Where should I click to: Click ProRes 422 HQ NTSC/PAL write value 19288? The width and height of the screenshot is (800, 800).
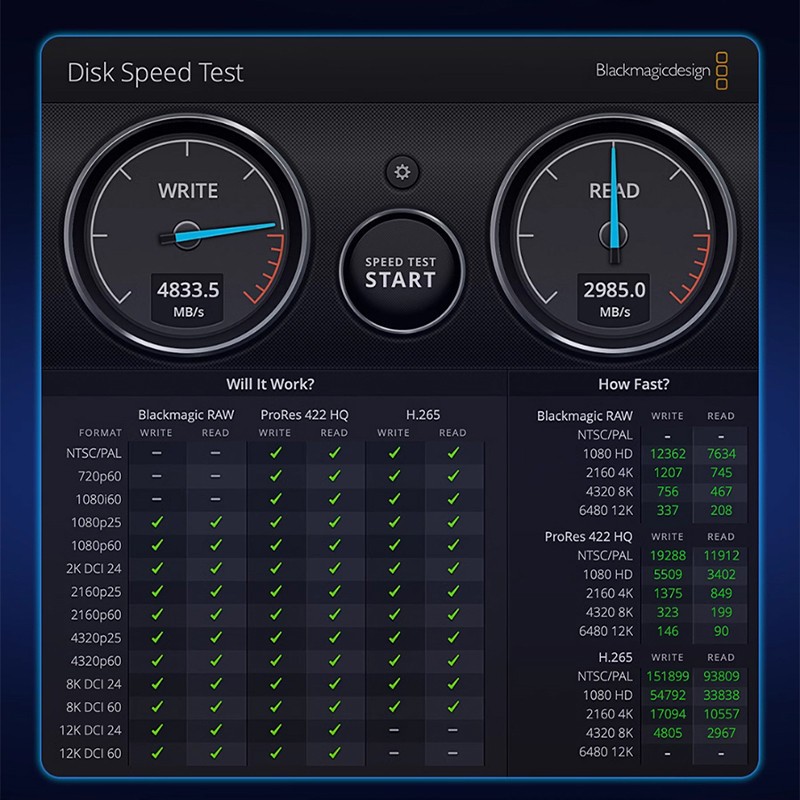tap(667, 555)
